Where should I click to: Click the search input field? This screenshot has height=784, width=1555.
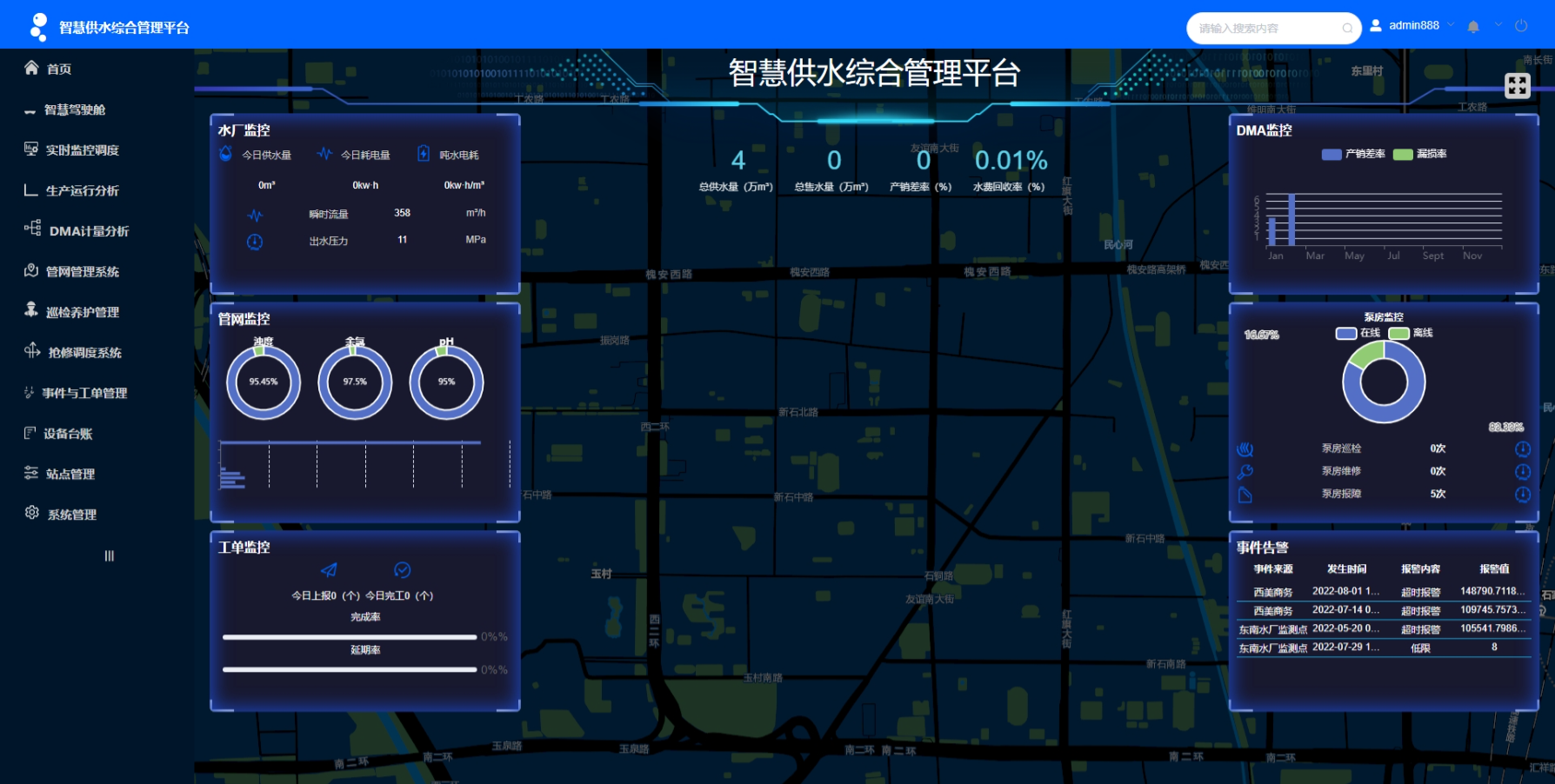coord(1265,29)
